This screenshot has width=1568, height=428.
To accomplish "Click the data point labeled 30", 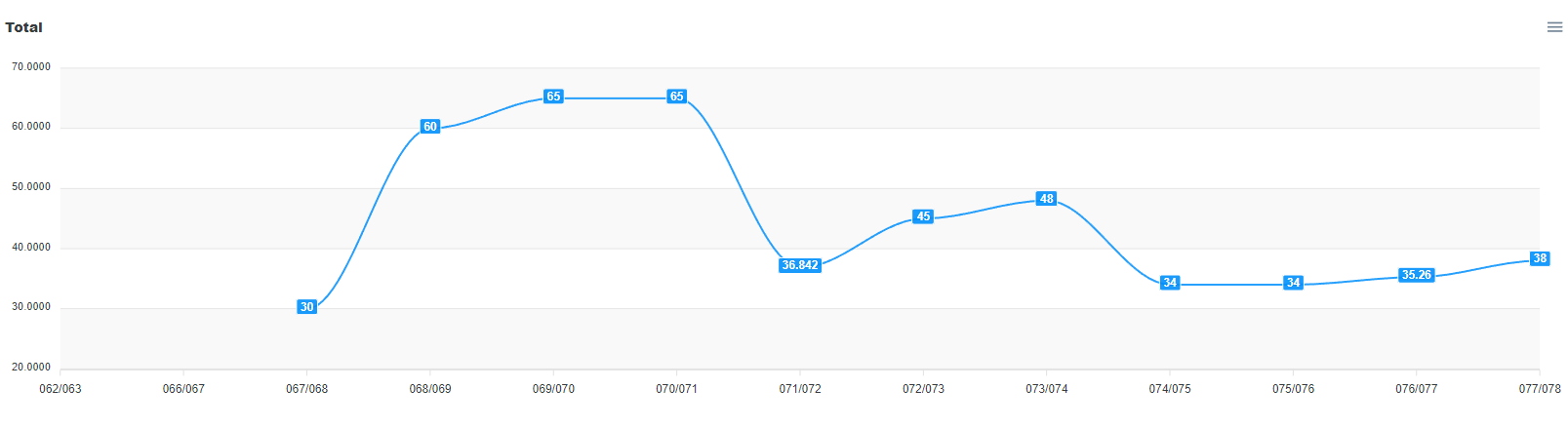I will (x=306, y=307).
